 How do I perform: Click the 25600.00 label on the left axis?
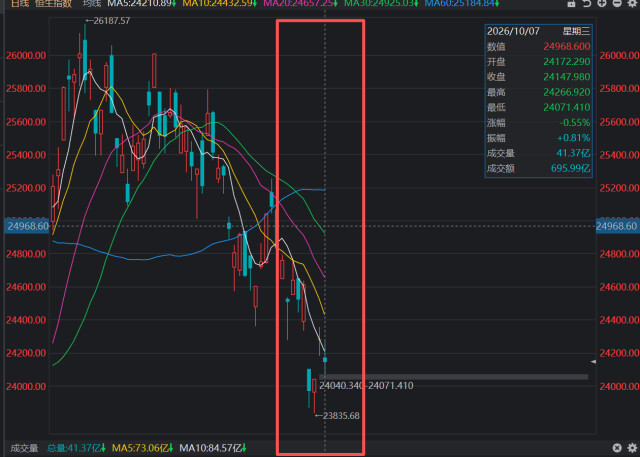[26, 122]
